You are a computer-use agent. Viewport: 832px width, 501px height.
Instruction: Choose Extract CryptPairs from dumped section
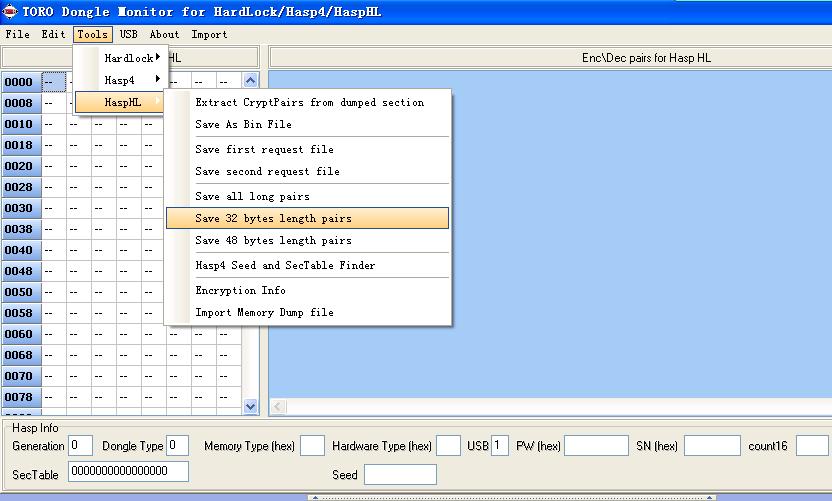[x=308, y=102]
